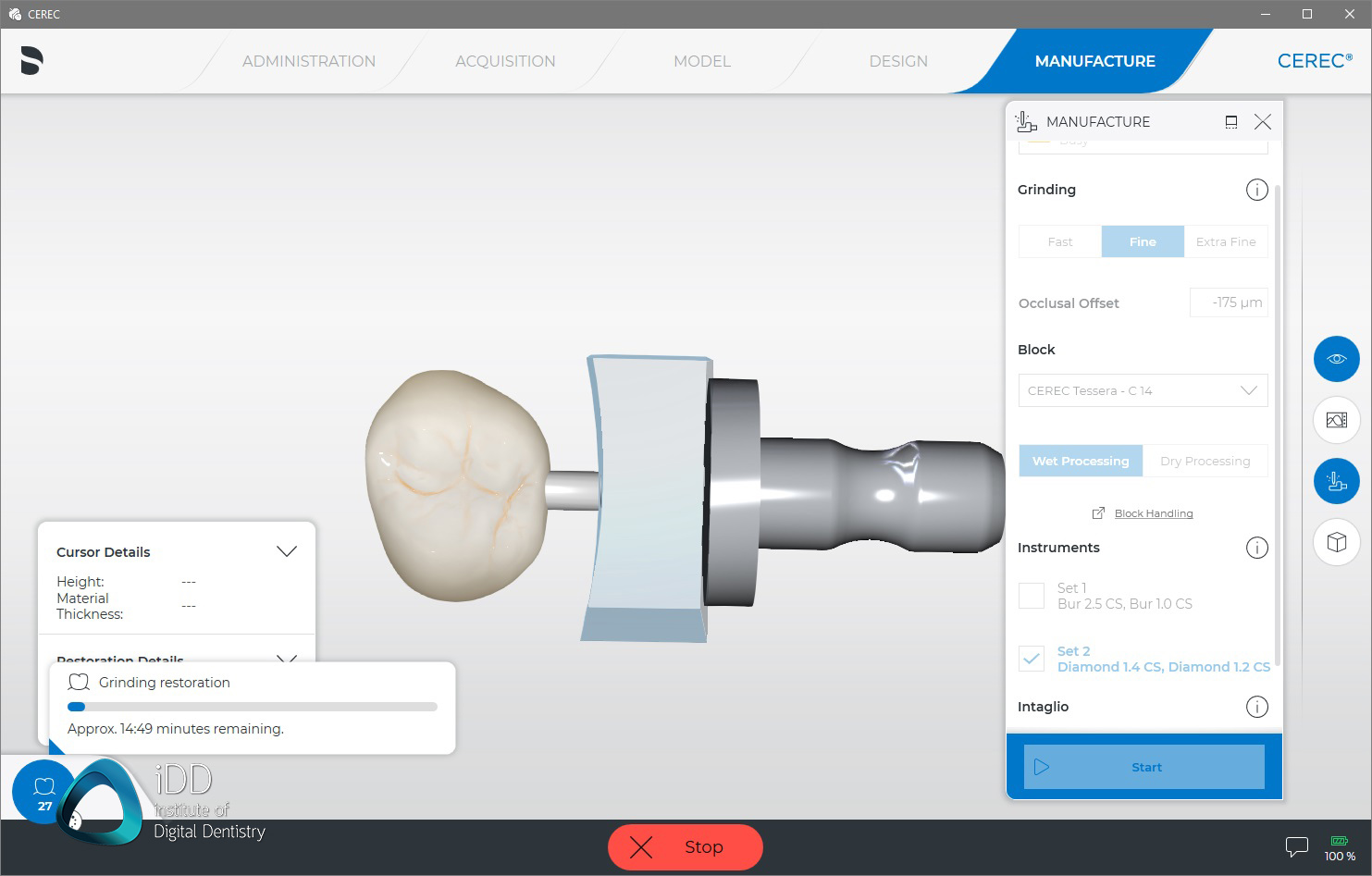This screenshot has height=876, width=1372.
Task: Click the Start manufacturing button
Action: point(1144,767)
